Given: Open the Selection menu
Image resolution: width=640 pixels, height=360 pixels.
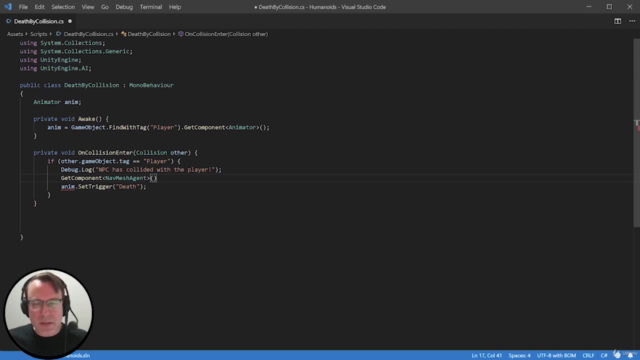Looking at the screenshot, I should pos(63,7).
